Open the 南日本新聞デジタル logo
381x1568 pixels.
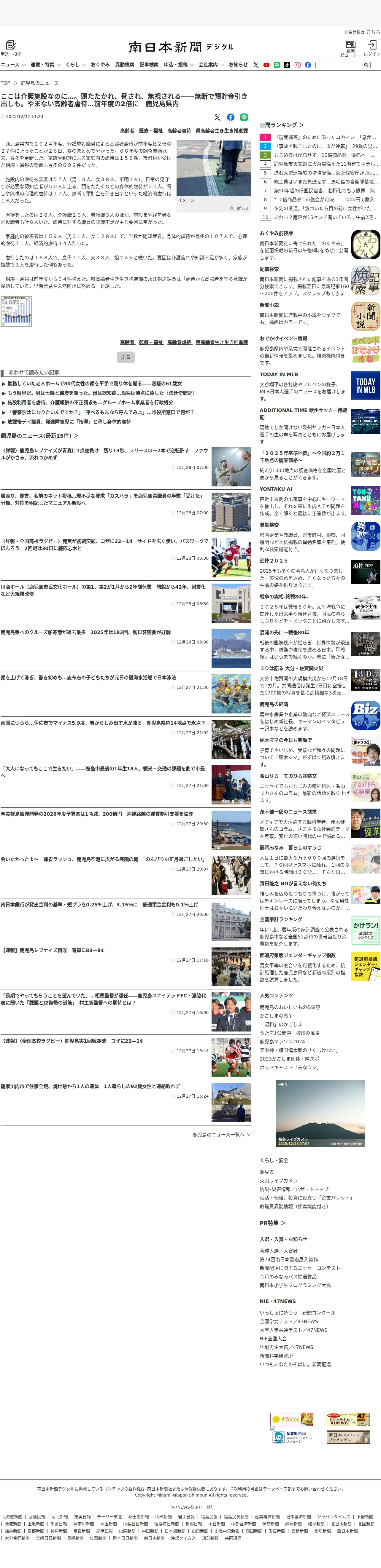[180, 47]
